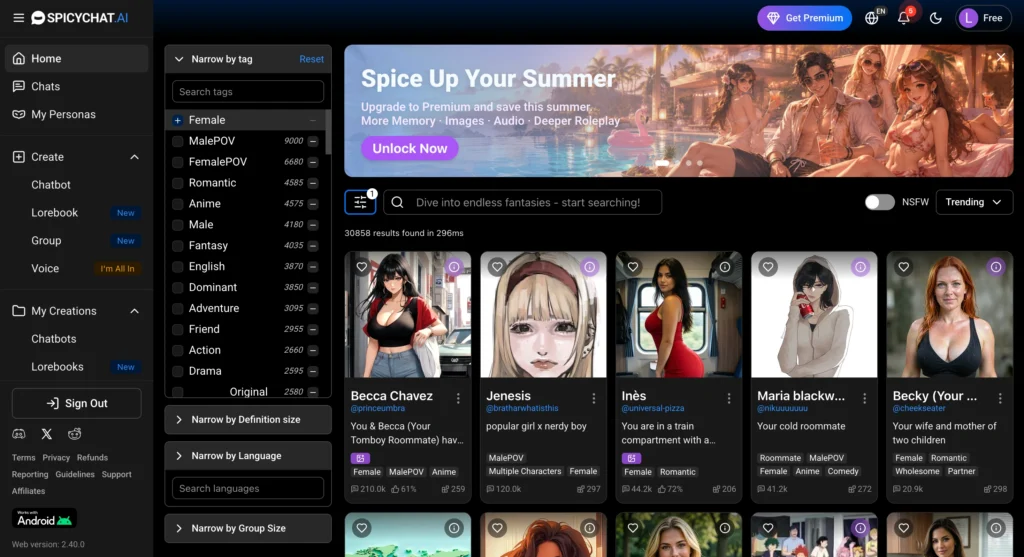Image resolution: width=1024 pixels, height=557 pixels.
Task: Favorite the Maria blackw... card heart
Action: point(768,267)
